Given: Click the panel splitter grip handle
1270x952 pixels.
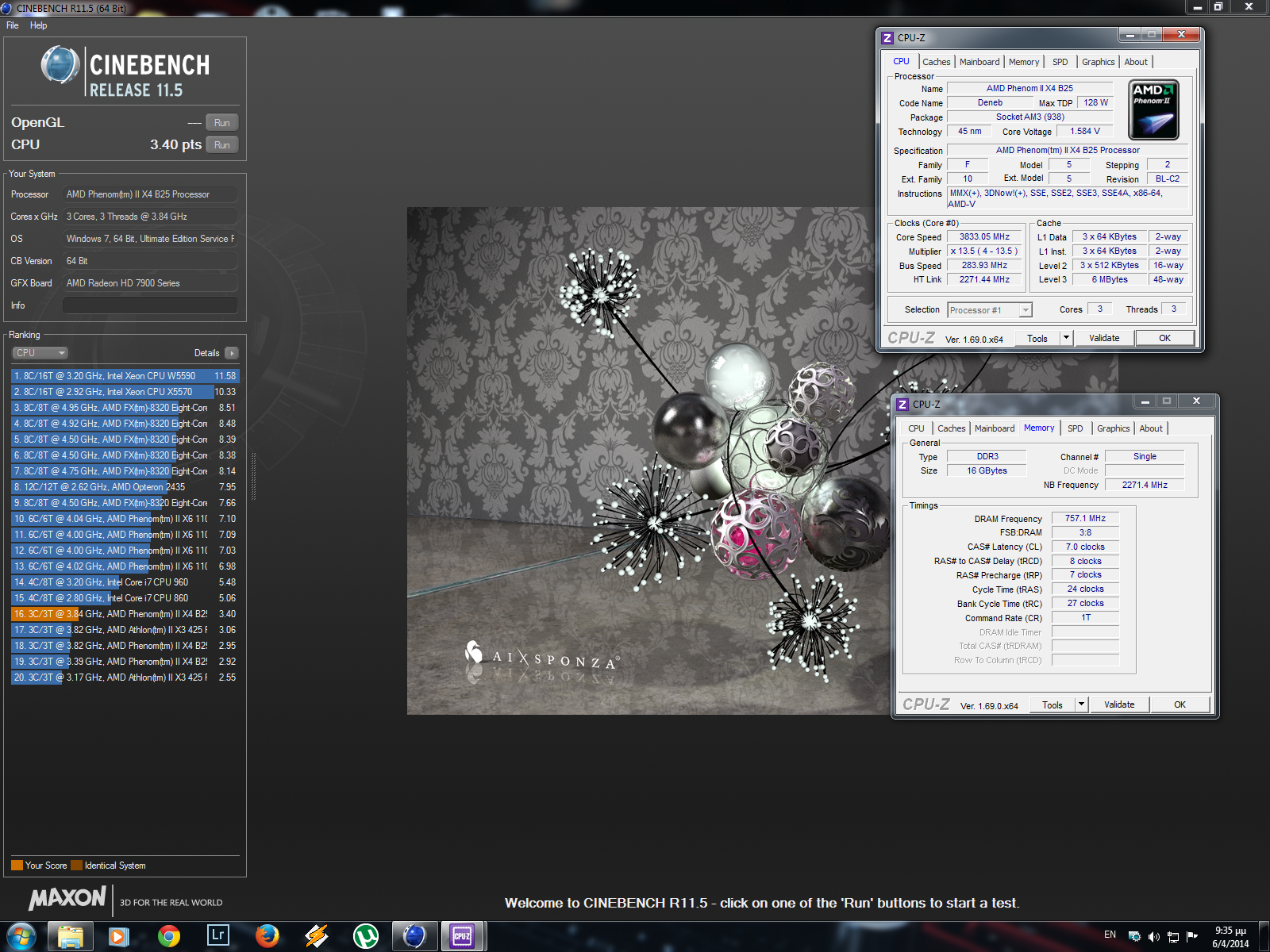Looking at the screenshot, I should coord(254,476).
